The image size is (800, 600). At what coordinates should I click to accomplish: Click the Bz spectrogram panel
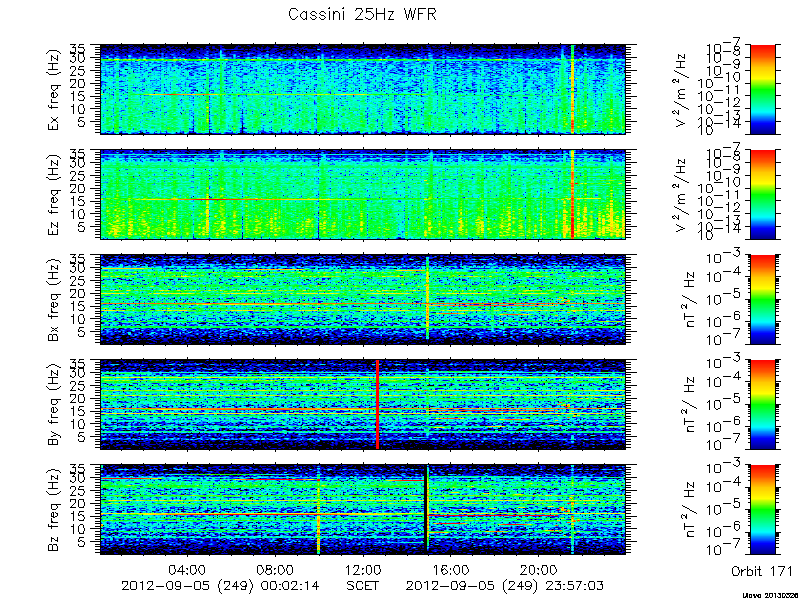point(363,510)
